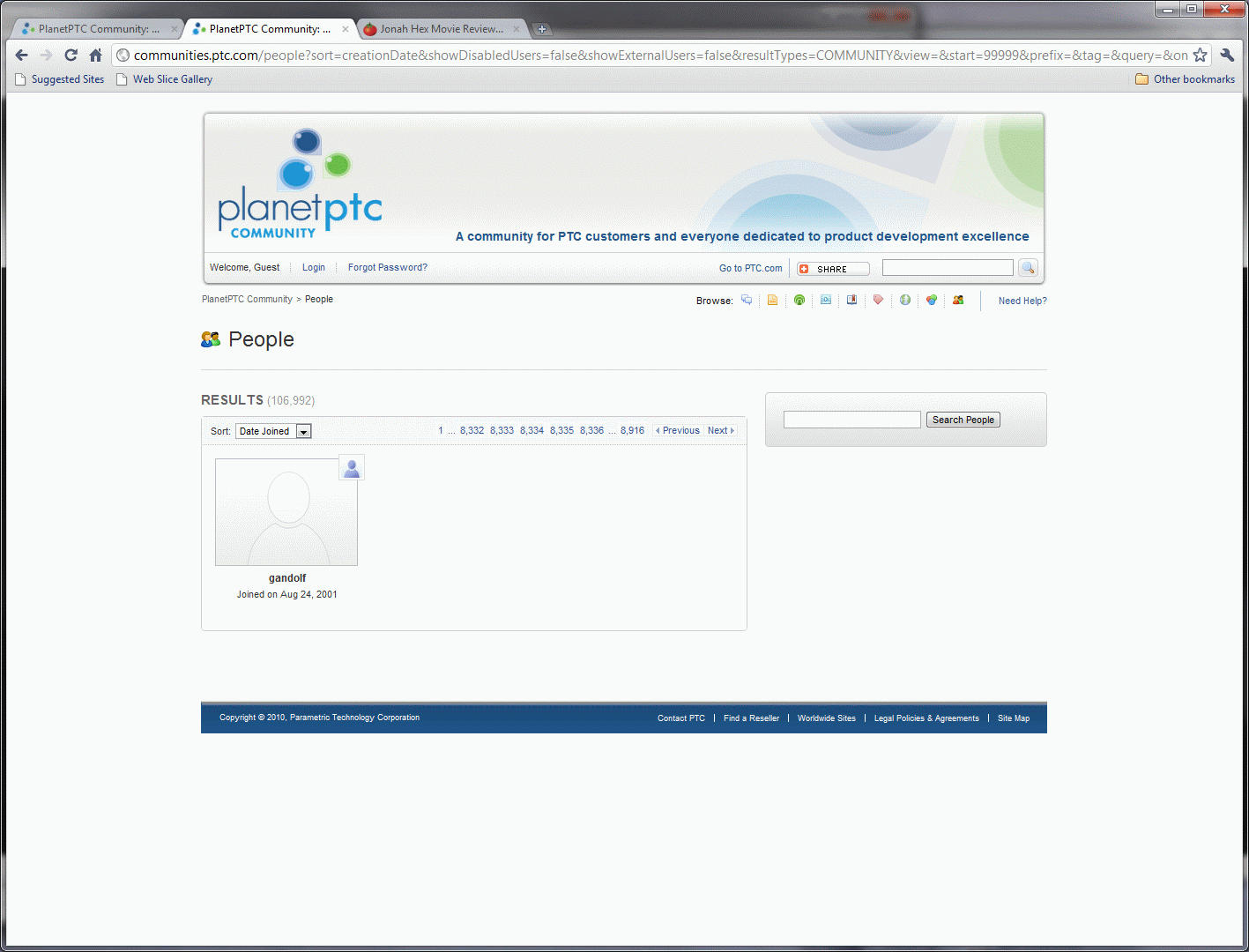Go to results page 8,336
Screen dimensions: 1249x952
click(591, 430)
